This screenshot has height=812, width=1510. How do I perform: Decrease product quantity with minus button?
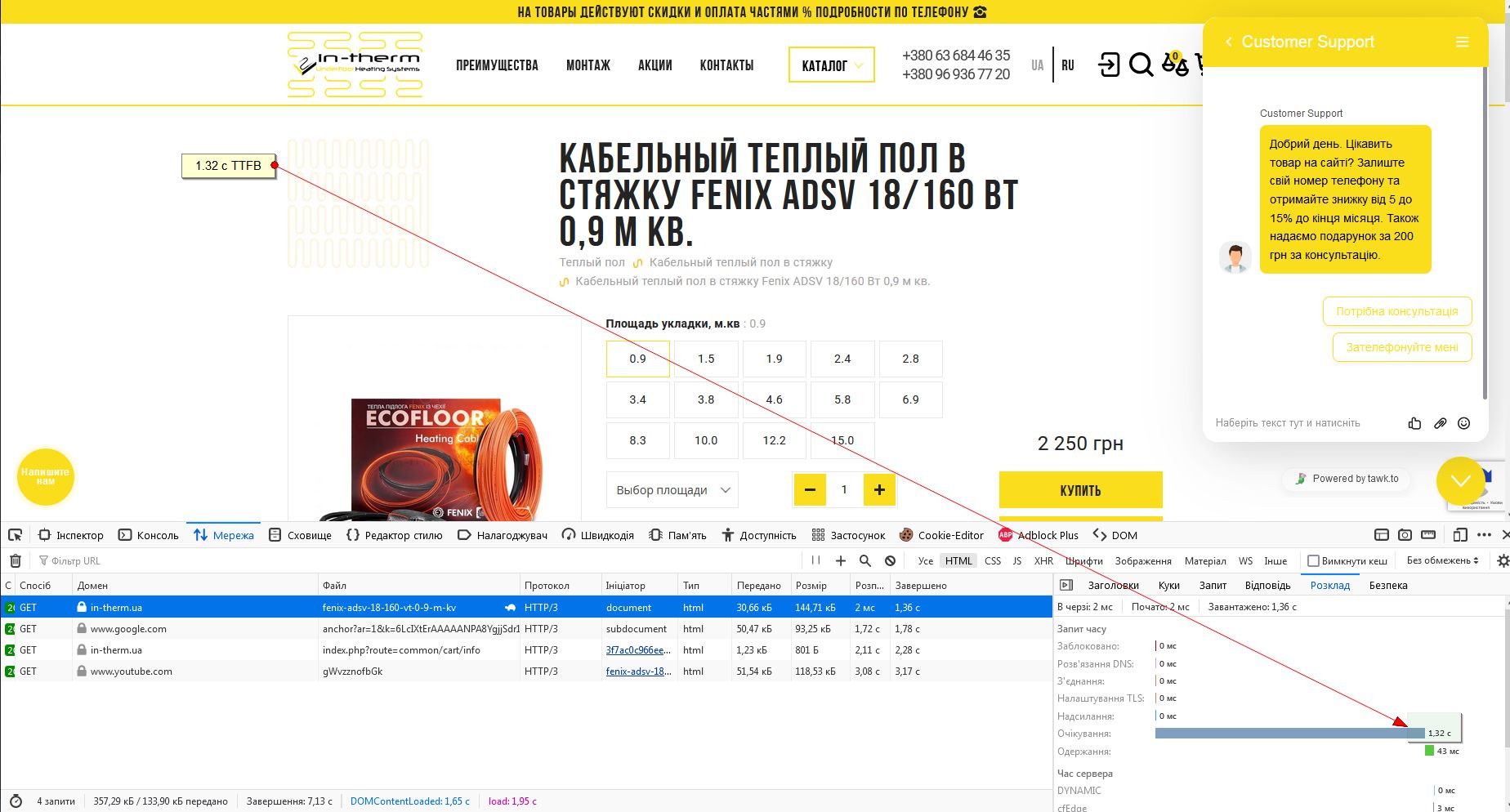click(810, 490)
